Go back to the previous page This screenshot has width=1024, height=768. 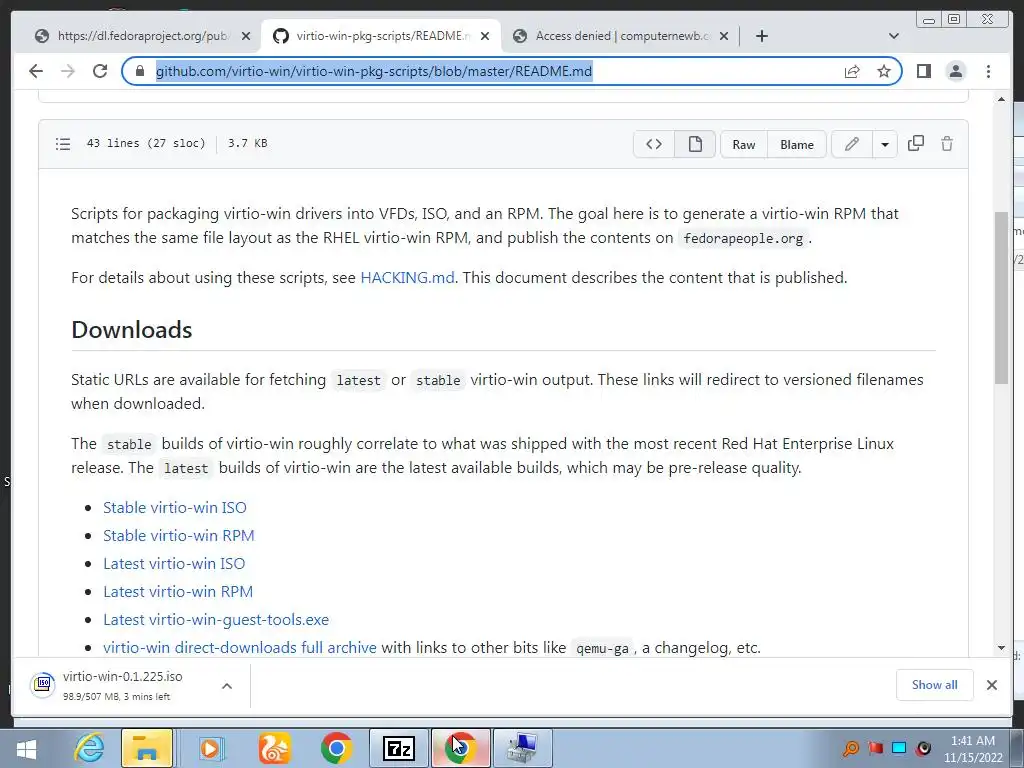[x=36, y=71]
